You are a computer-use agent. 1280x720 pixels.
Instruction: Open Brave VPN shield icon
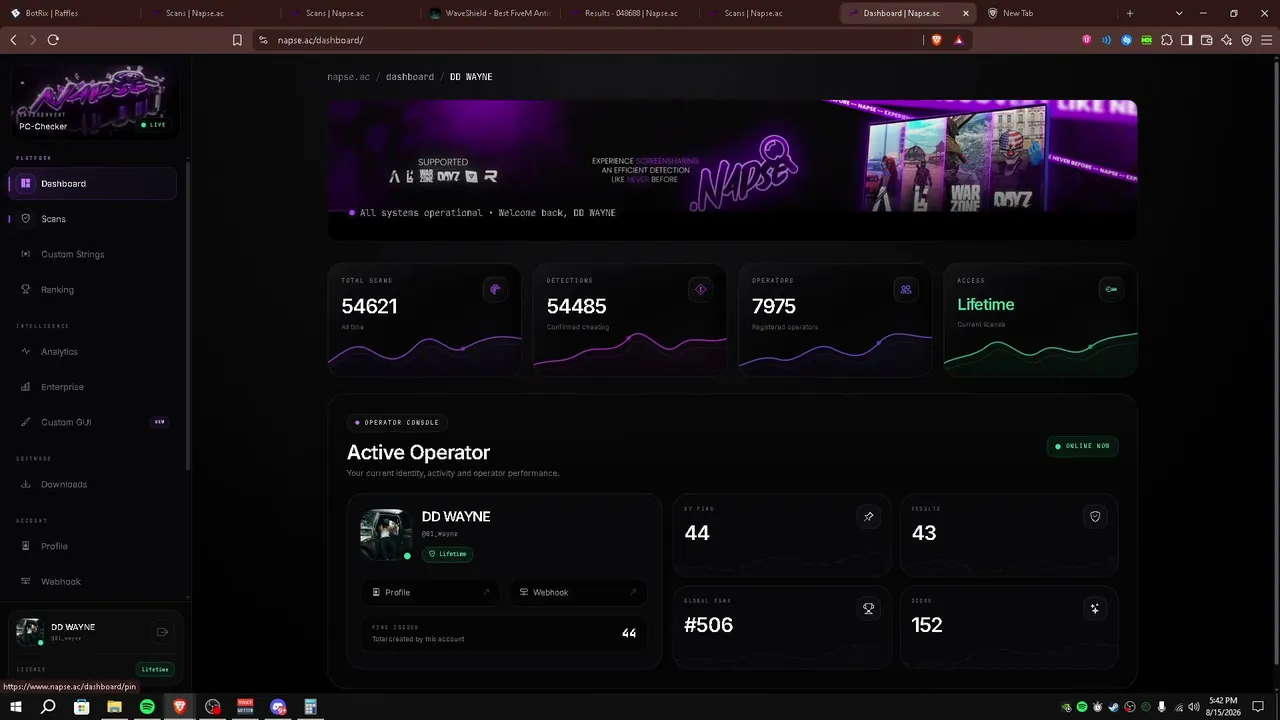tap(1247, 40)
